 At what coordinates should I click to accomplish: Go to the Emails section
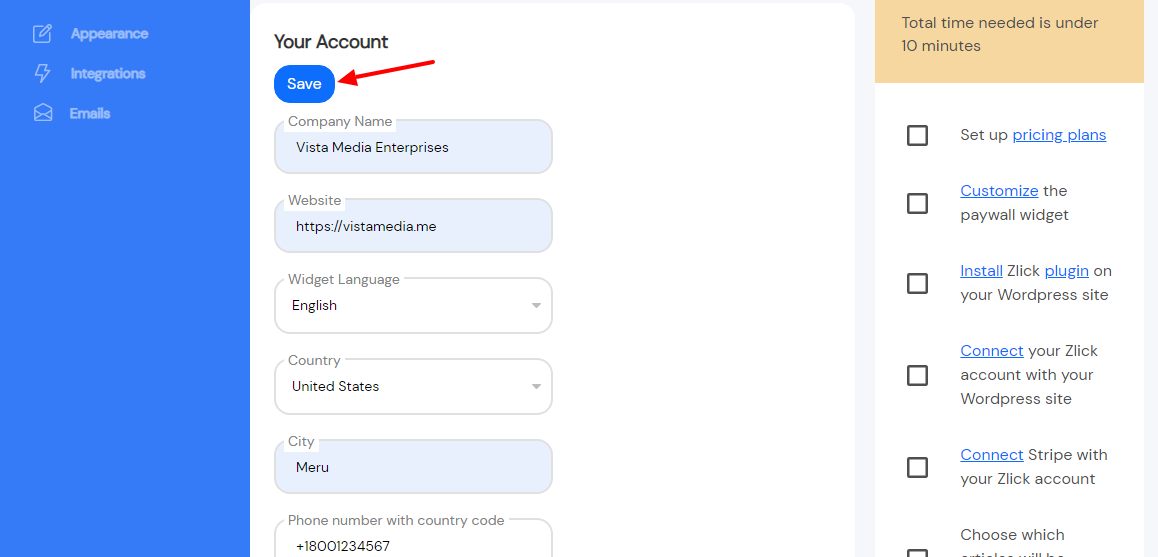pyautogui.click(x=90, y=114)
